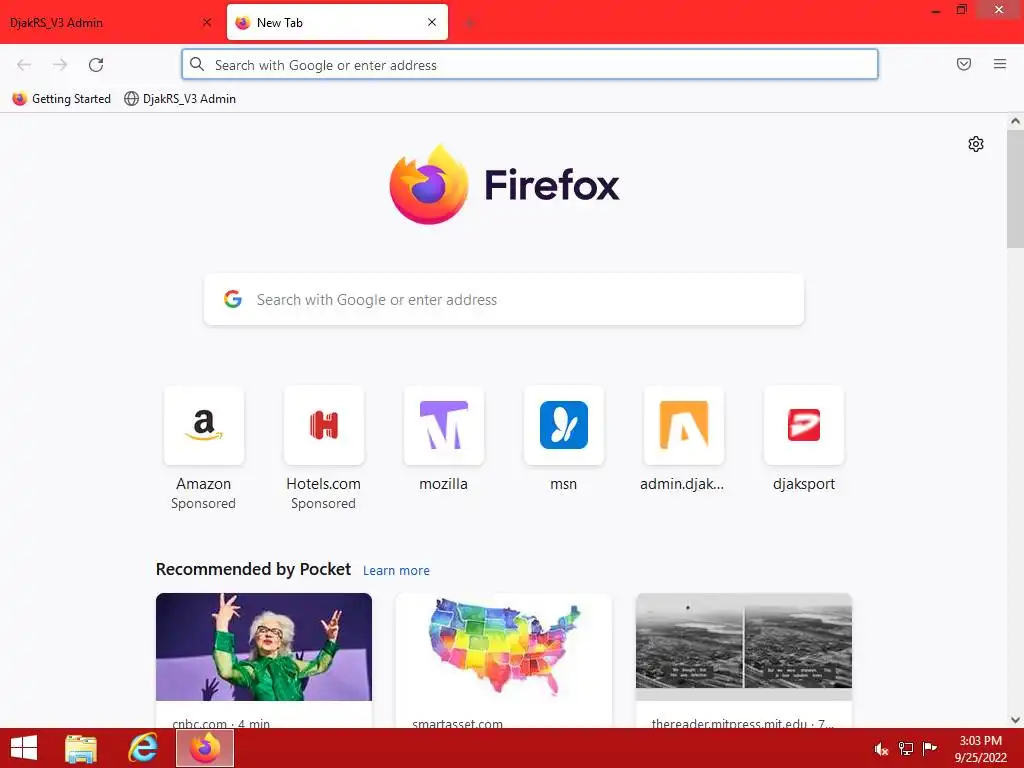Viewport: 1024px width, 768px height.
Task: Open the djaksport shortcut tile
Action: click(x=804, y=425)
